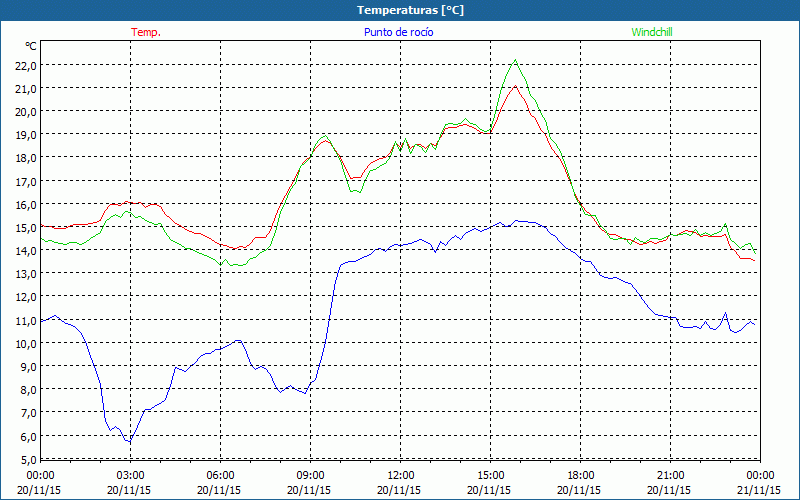Click the 10,0 y-axis label
The image size is (800, 500).
point(25,343)
